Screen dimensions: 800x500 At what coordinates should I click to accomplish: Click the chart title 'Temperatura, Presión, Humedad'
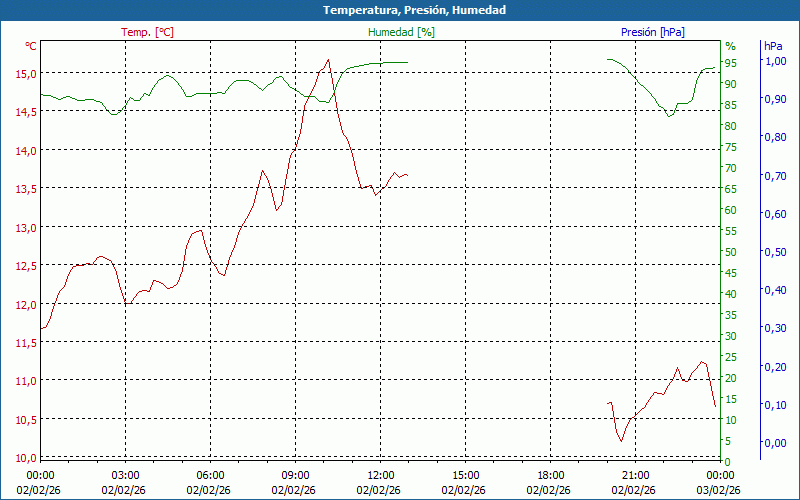414,10
